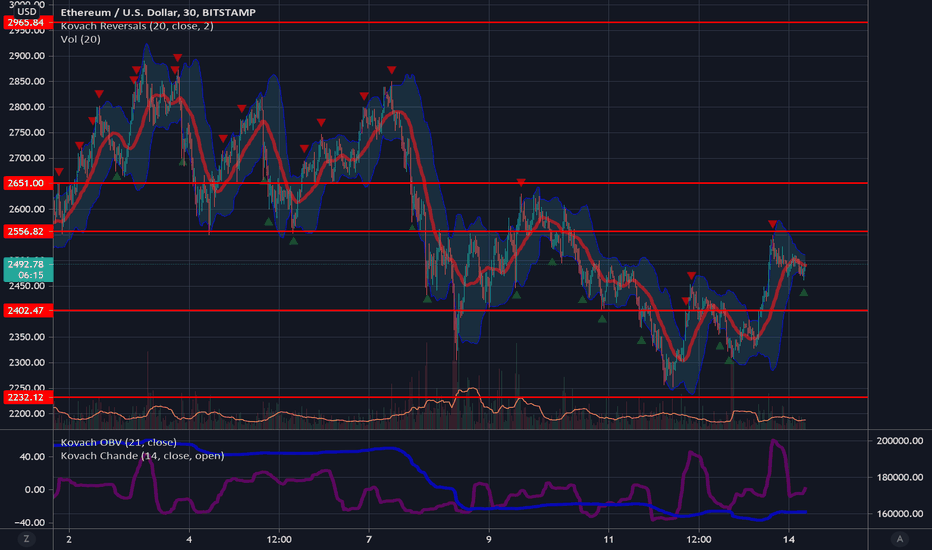Select the 2965.84 price line label

coord(27,23)
